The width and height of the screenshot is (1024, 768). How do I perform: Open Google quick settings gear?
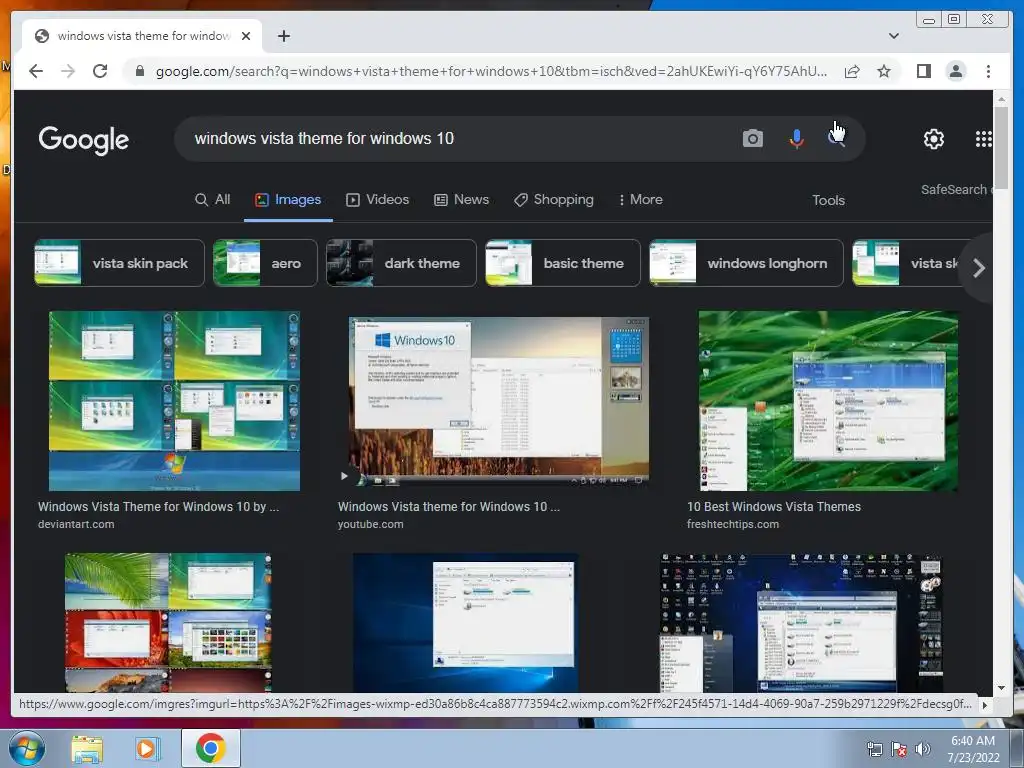point(933,138)
